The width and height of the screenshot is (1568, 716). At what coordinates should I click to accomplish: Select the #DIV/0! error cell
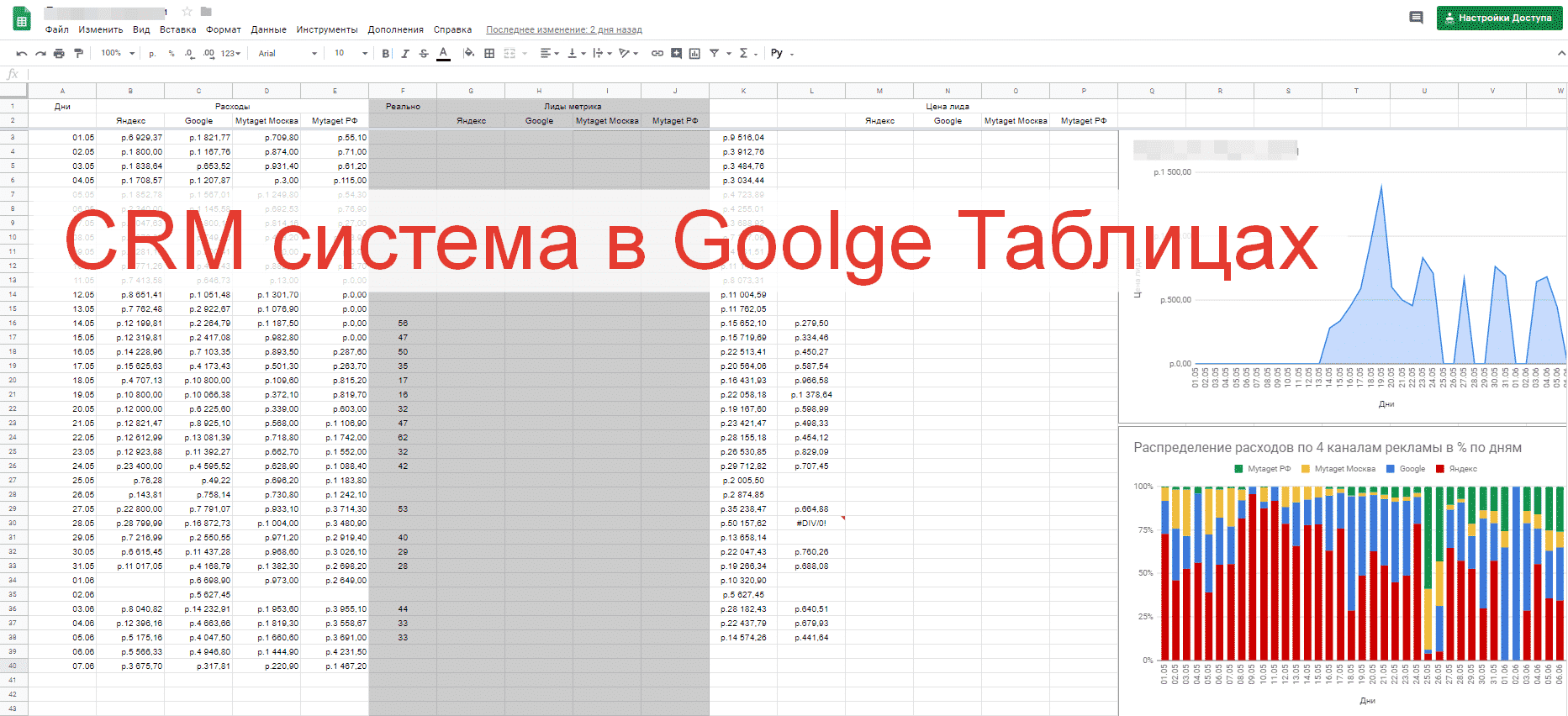(811, 523)
